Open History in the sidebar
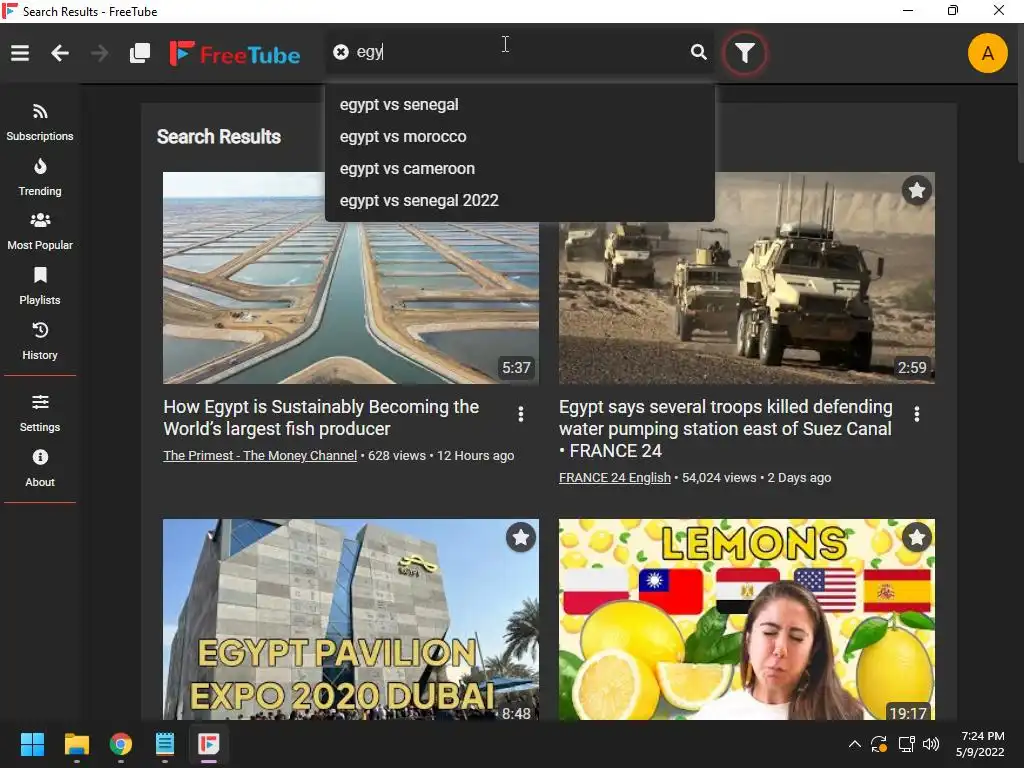The width and height of the screenshot is (1024, 768). pyautogui.click(x=40, y=342)
